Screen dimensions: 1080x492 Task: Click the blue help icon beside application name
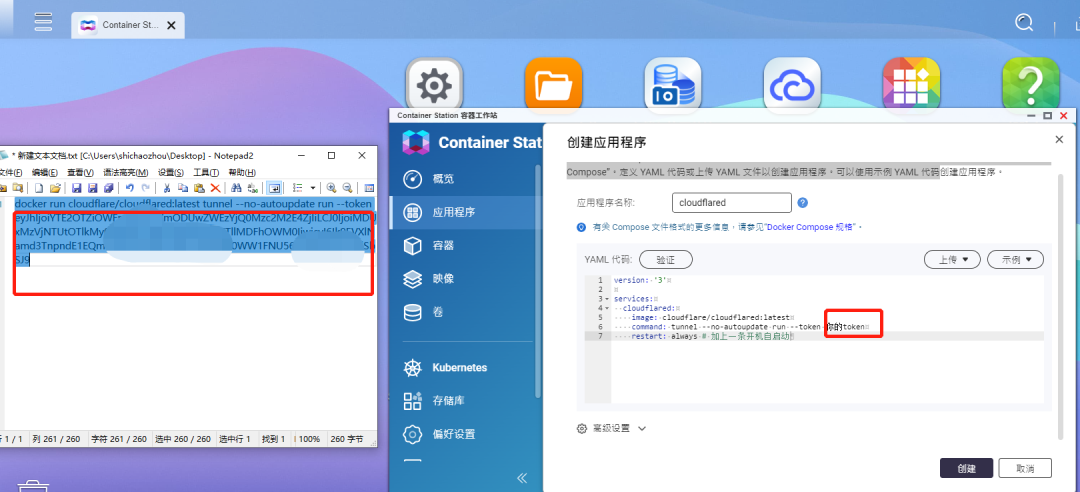click(x=802, y=202)
